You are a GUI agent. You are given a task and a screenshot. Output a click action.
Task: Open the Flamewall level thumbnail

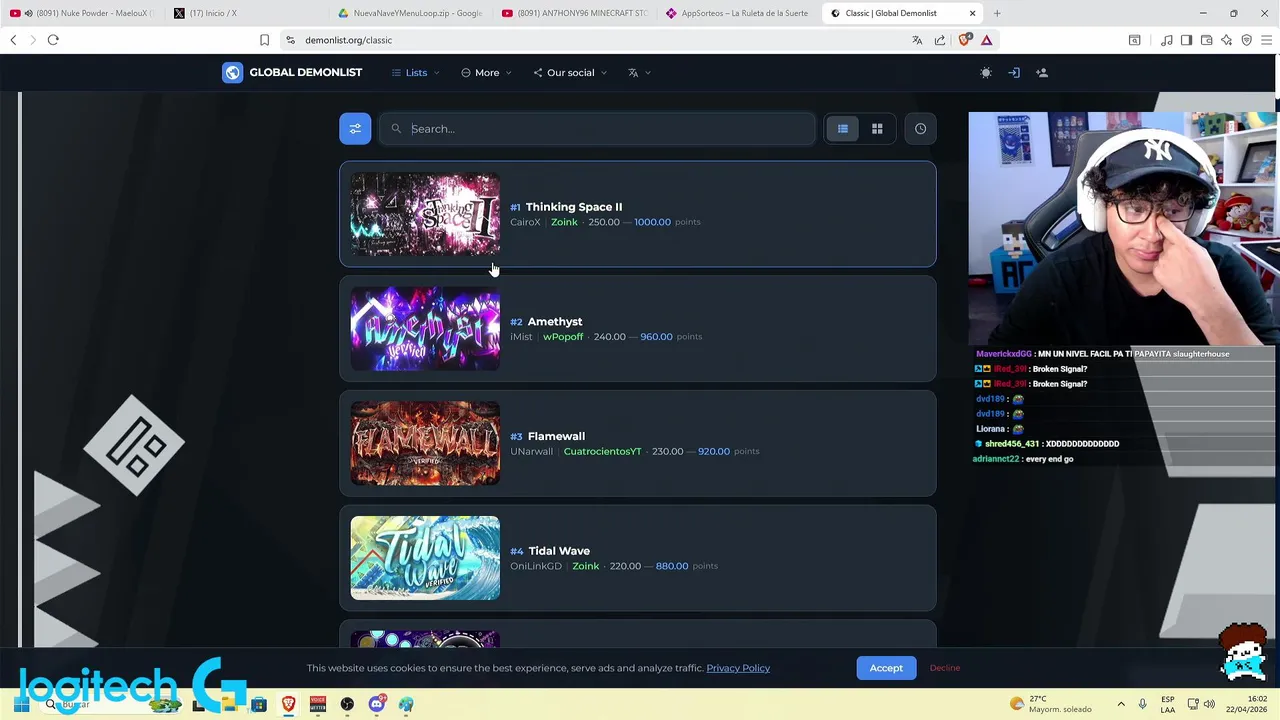[425, 443]
